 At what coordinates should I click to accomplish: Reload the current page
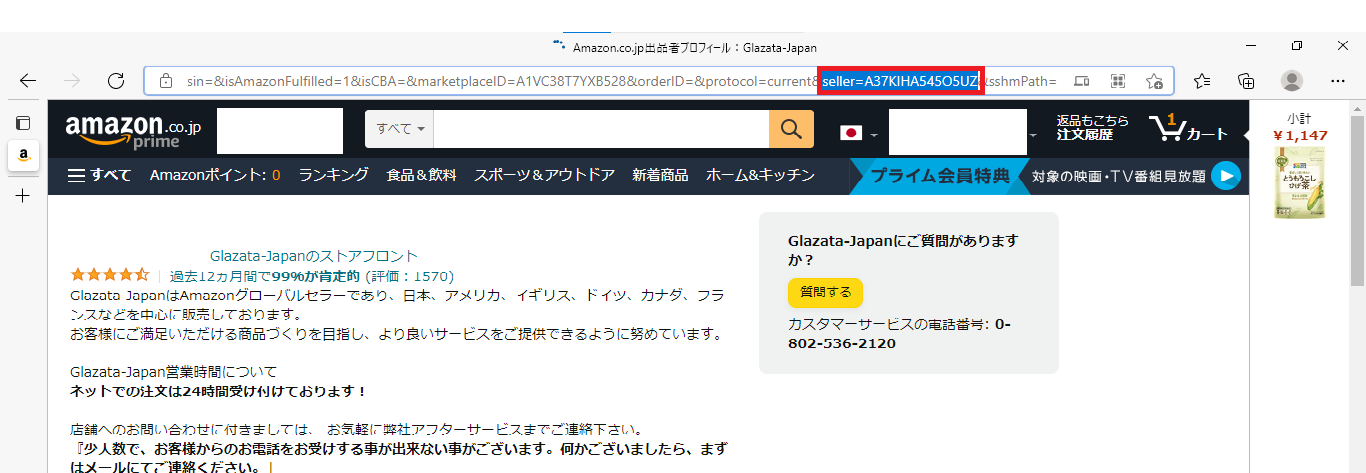pos(116,81)
